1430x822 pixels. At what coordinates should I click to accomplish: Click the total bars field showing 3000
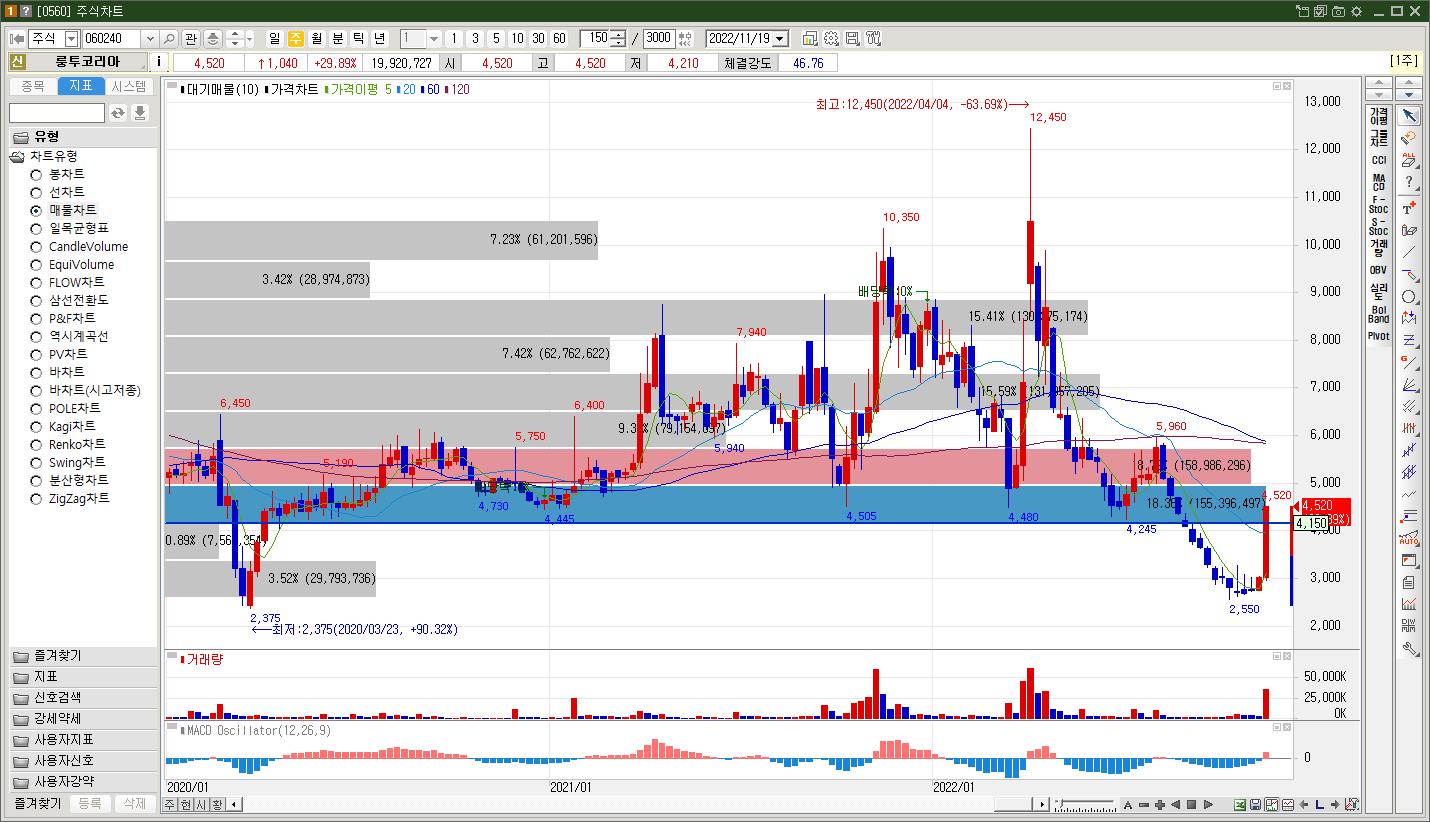[x=659, y=38]
